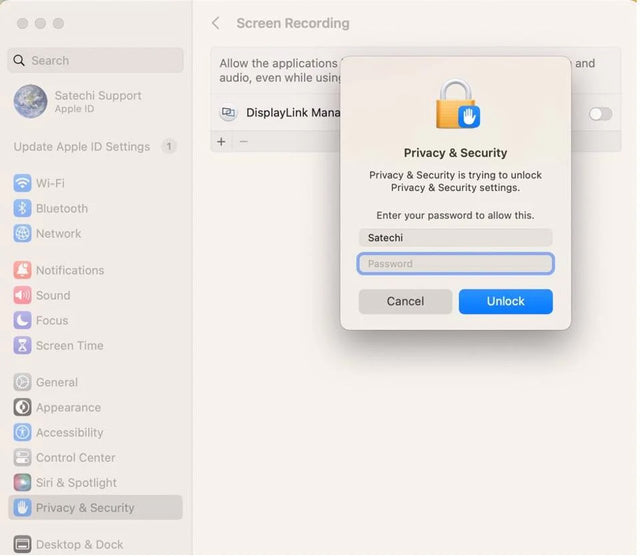This screenshot has height=557, width=640.
Task: Click the Privacy & Security hand icon in sidebar
Action: pos(22,508)
